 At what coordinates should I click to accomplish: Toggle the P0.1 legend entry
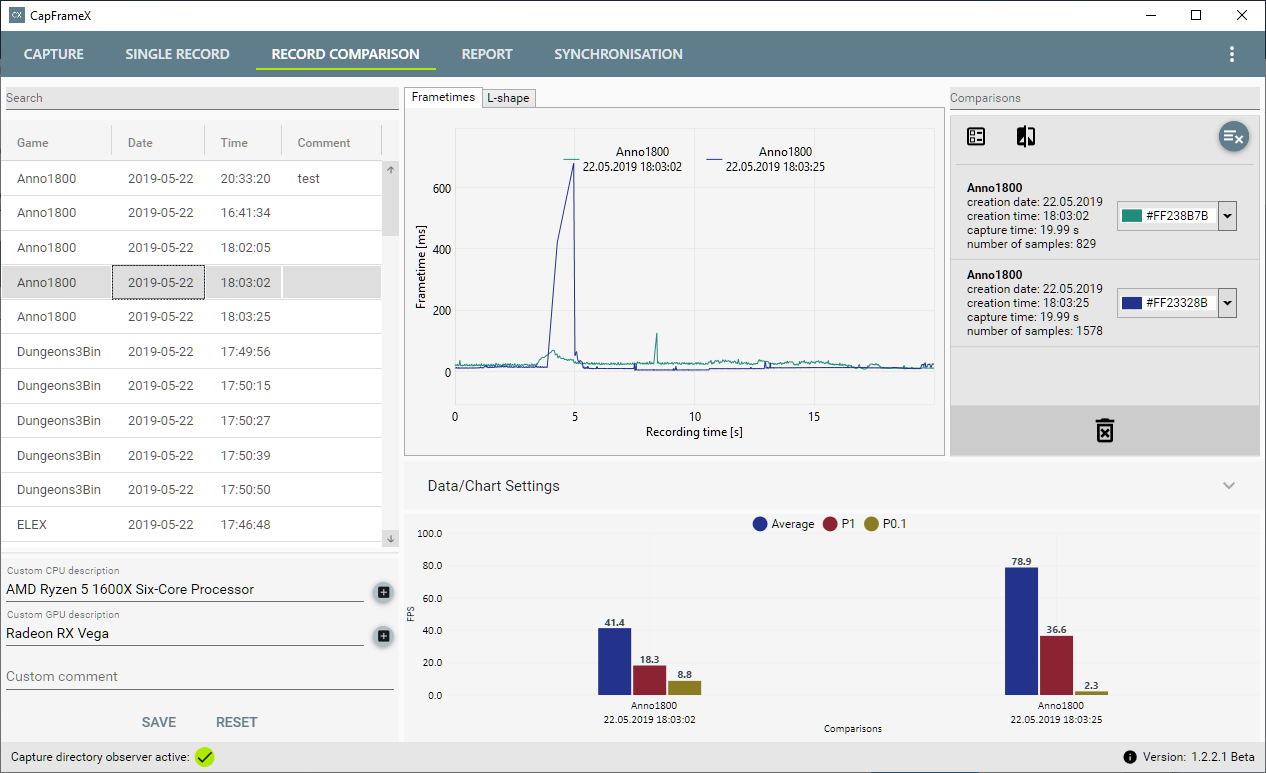885,524
